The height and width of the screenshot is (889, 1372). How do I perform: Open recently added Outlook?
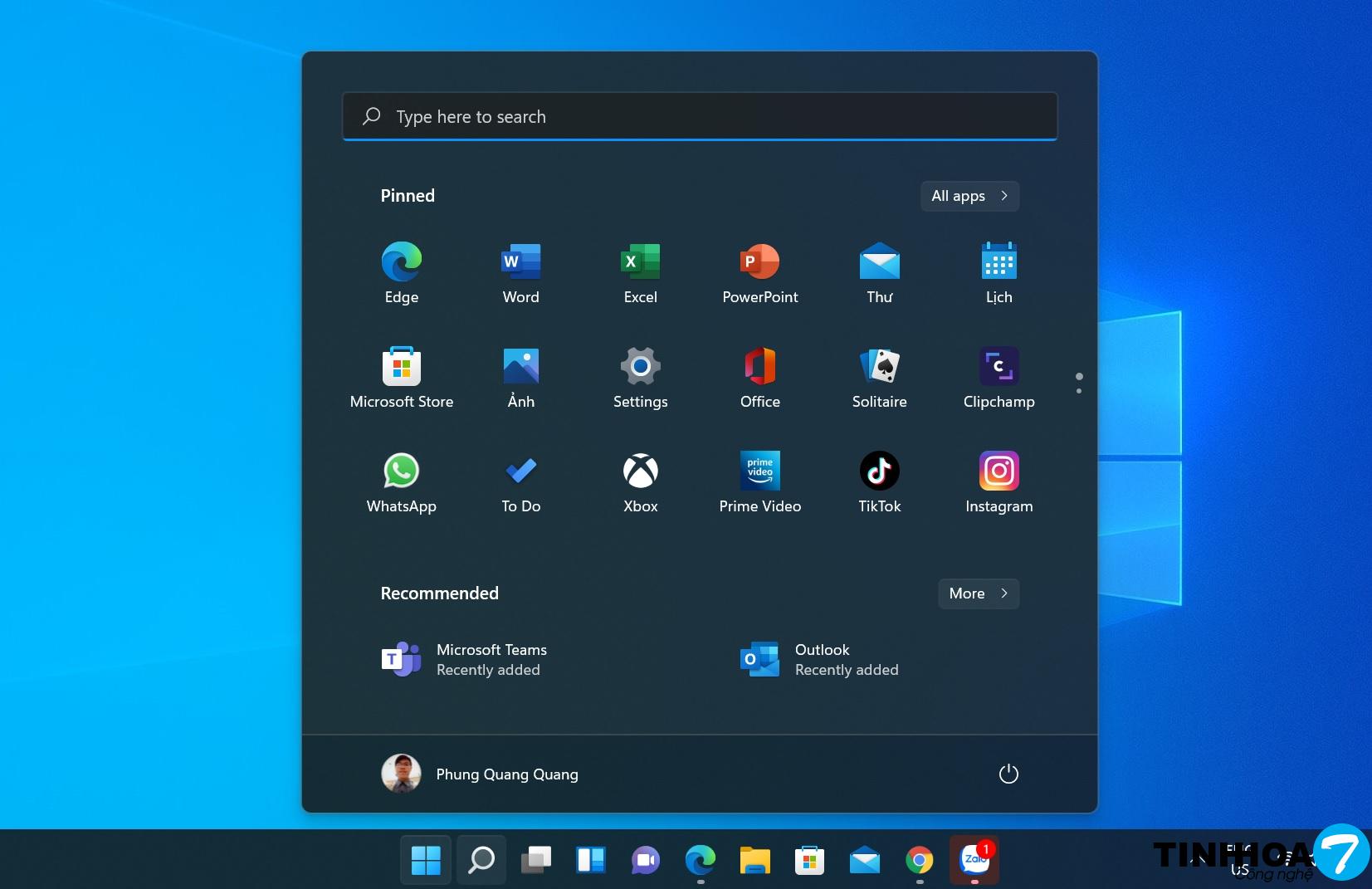(x=820, y=660)
